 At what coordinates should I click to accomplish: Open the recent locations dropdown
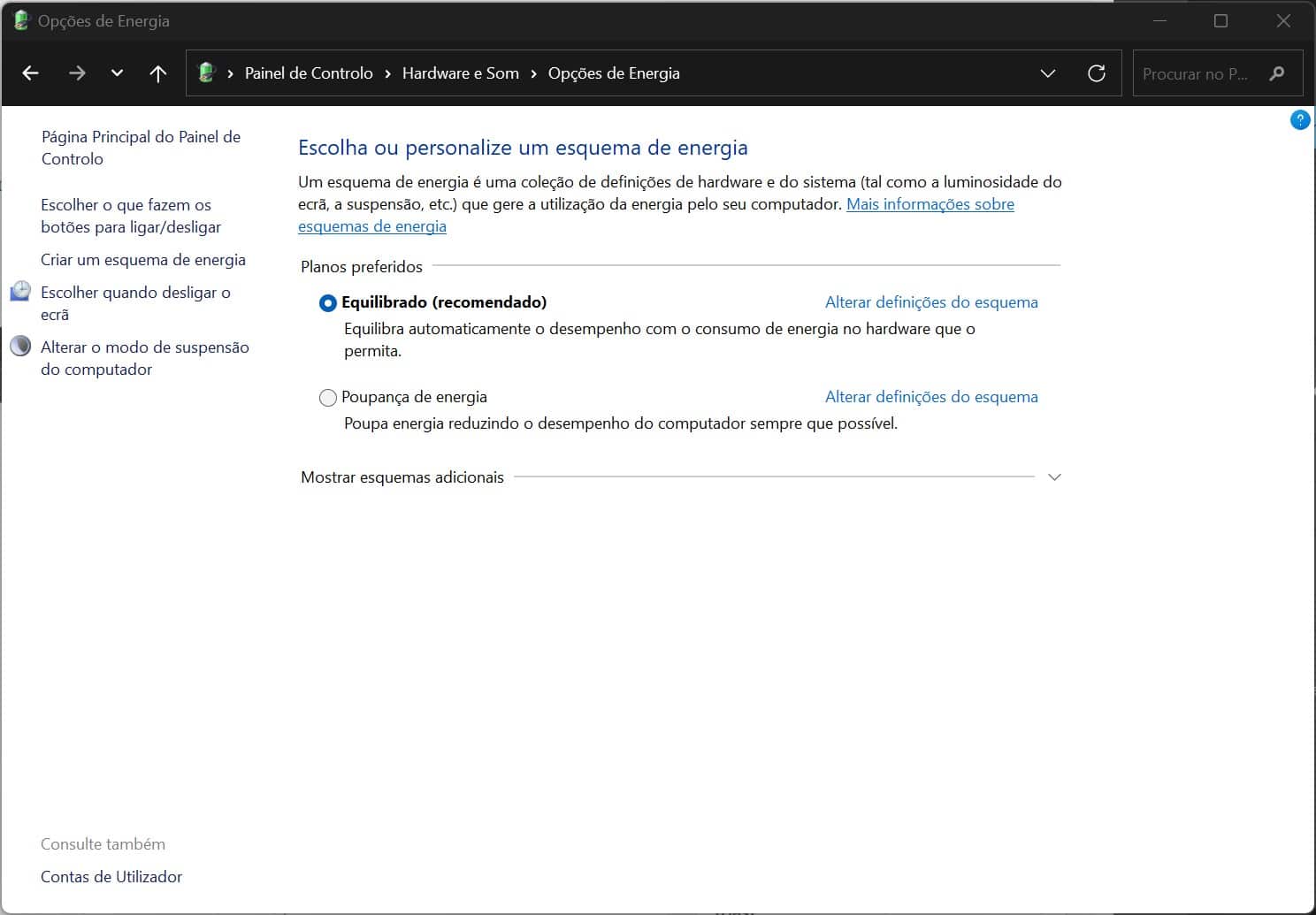(x=117, y=73)
